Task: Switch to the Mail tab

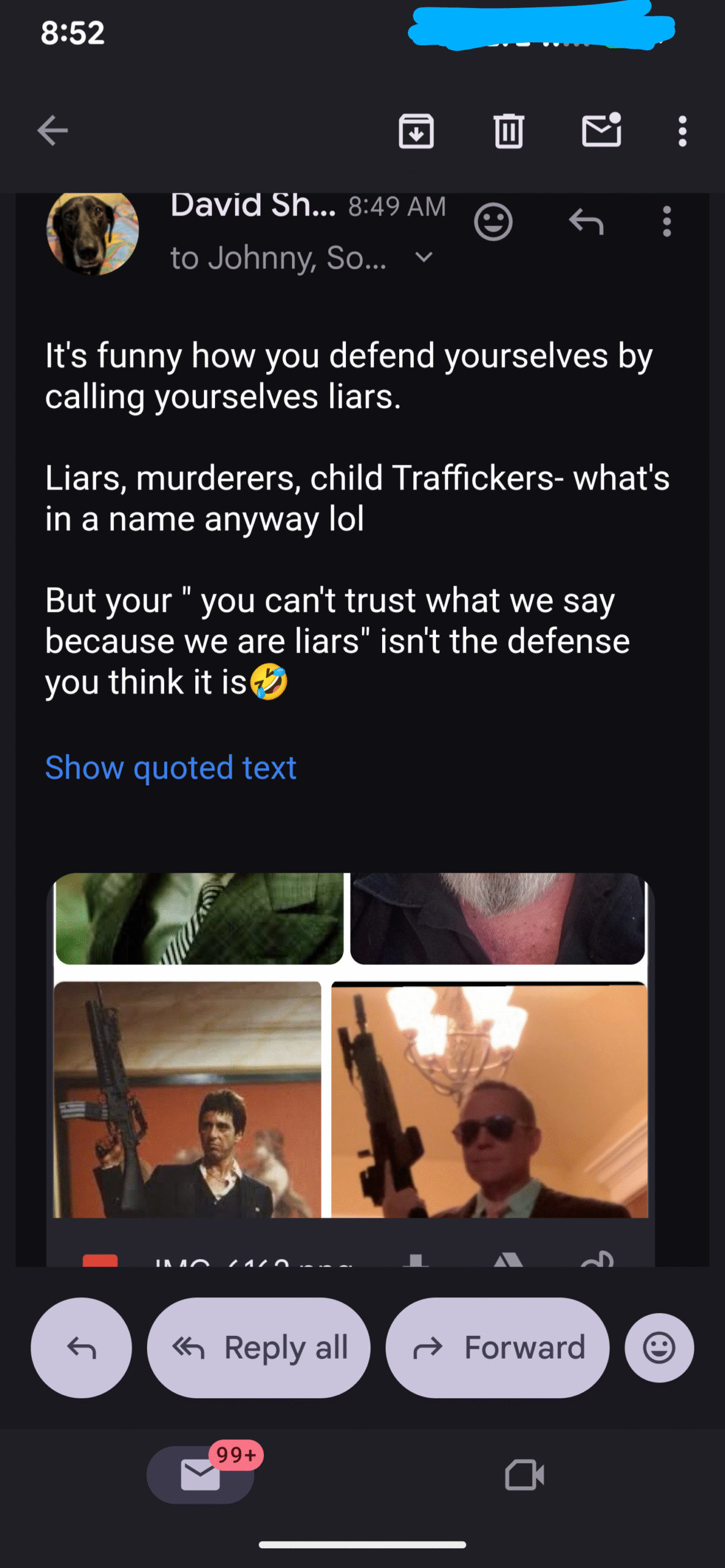Action: tap(201, 1475)
